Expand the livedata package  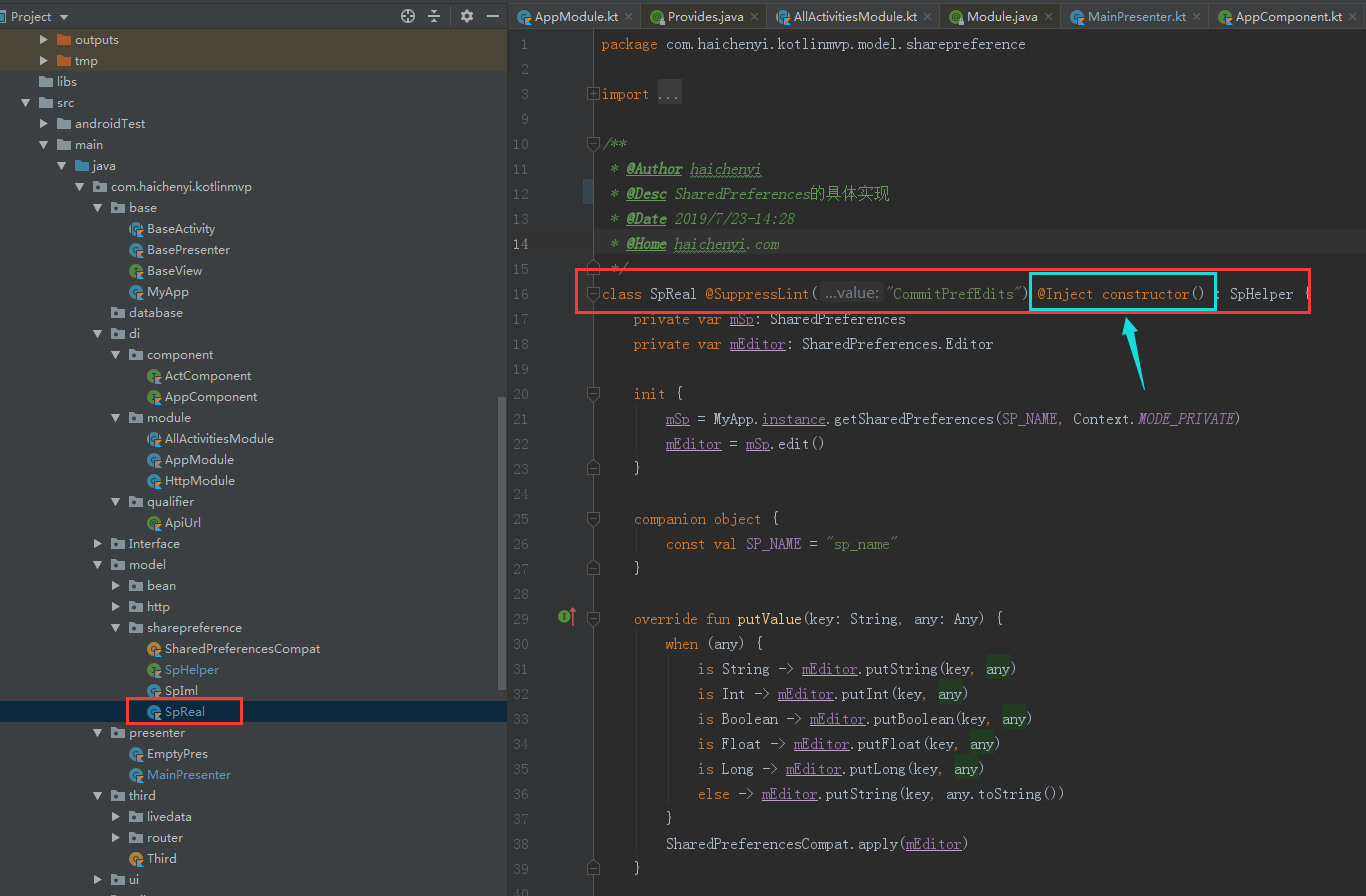[115, 817]
